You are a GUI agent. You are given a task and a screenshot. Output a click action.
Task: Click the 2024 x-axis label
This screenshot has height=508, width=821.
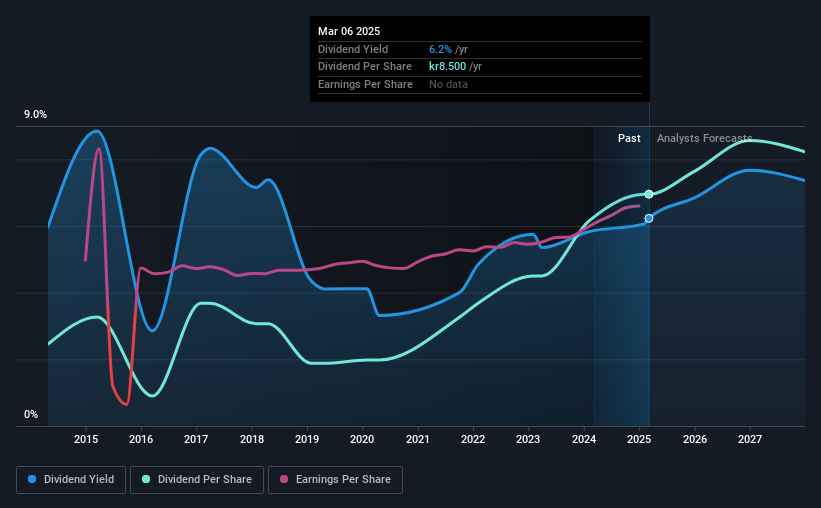click(584, 439)
